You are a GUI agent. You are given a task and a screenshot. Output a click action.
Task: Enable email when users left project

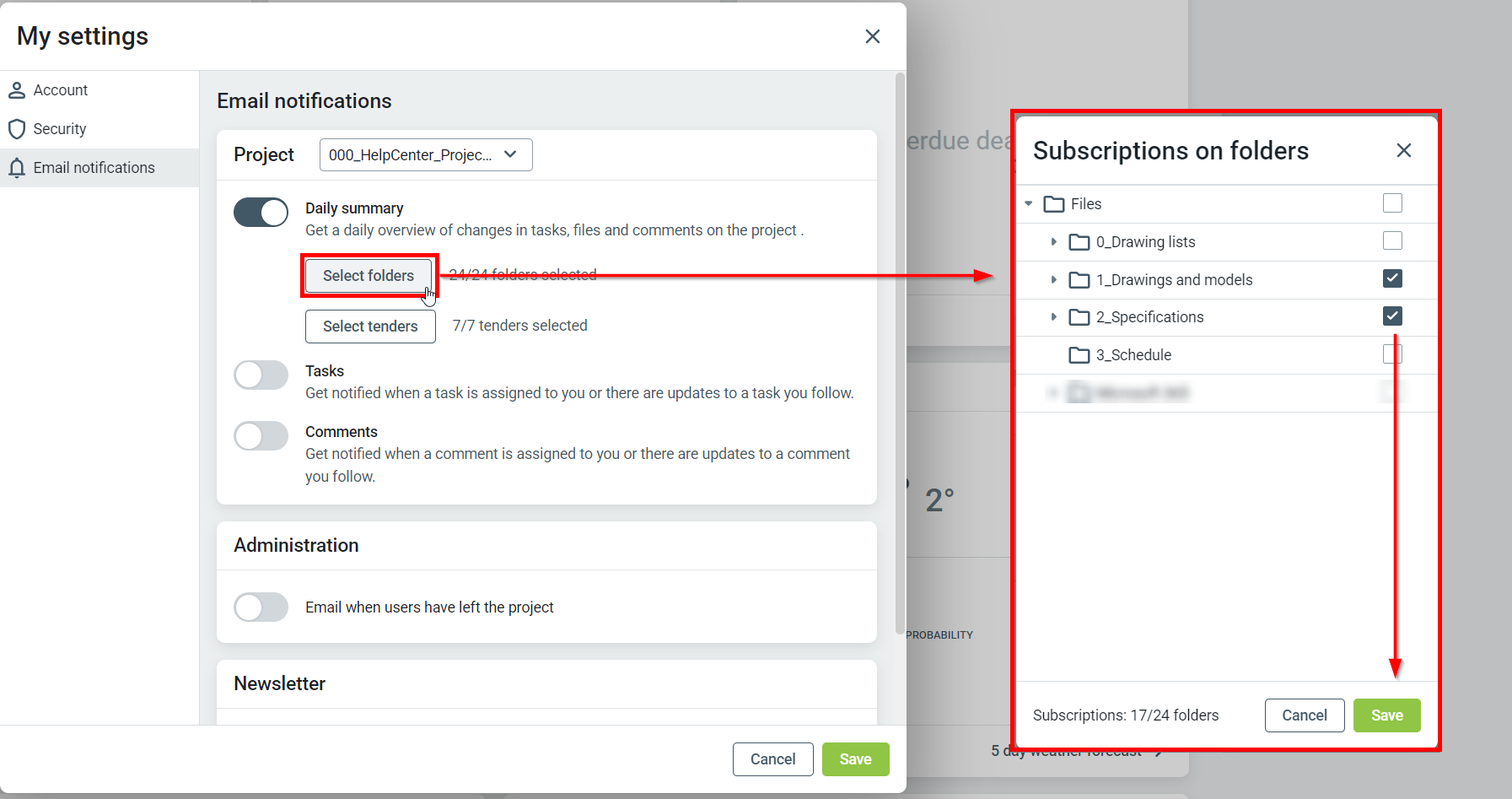point(261,607)
